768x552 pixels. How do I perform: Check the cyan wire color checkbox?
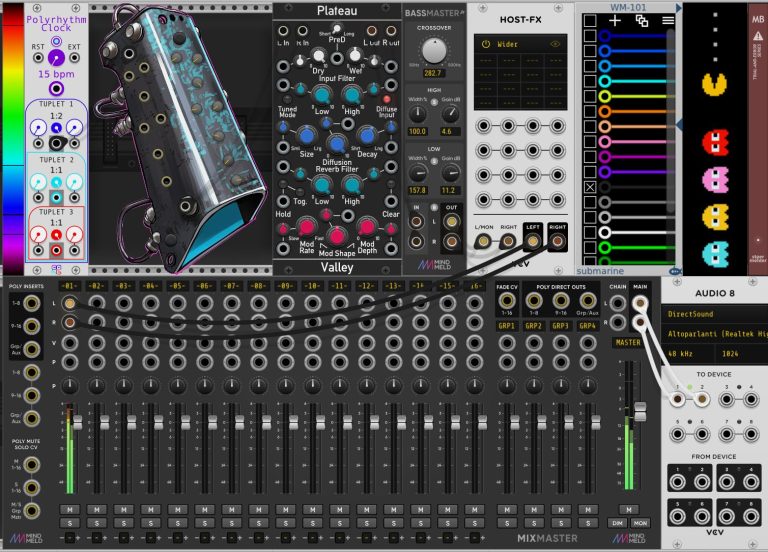point(590,80)
